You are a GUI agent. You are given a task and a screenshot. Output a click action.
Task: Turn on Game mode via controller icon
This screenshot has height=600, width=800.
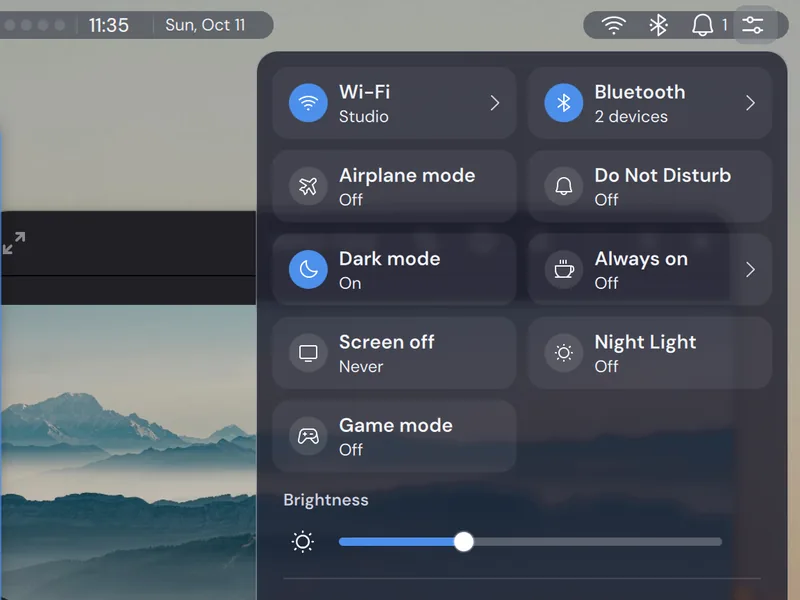(x=308, y=436)
